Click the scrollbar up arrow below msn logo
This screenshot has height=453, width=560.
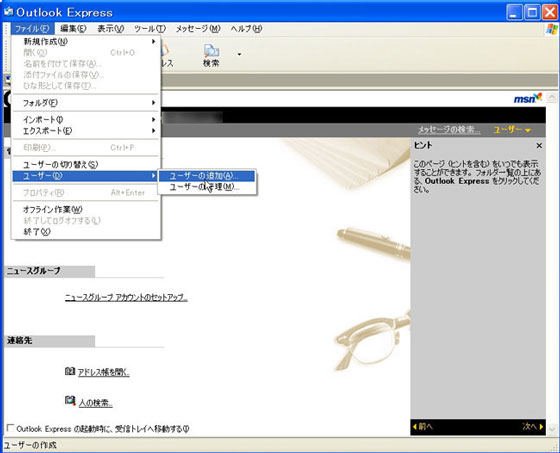552,98
